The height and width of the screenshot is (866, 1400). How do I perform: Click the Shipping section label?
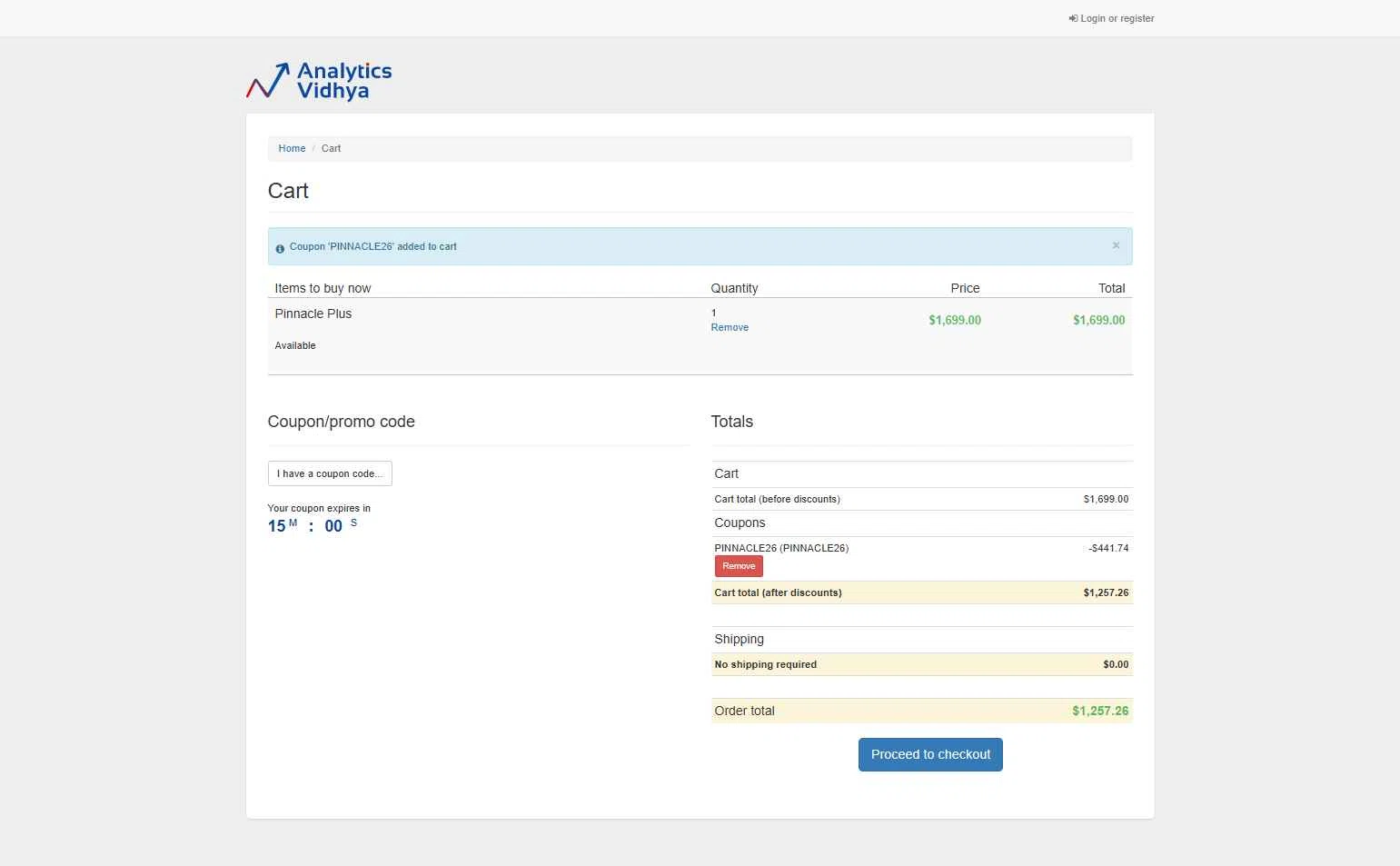tap(739, 639)
